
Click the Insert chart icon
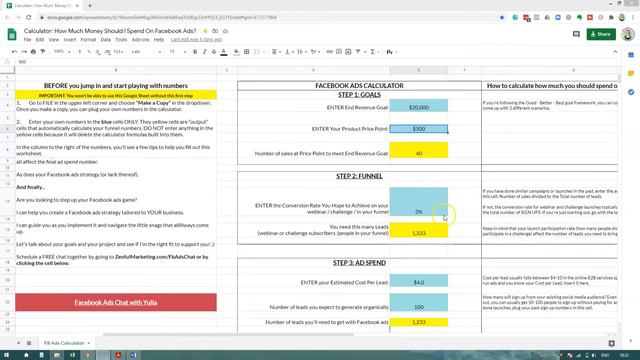(348, 52)
